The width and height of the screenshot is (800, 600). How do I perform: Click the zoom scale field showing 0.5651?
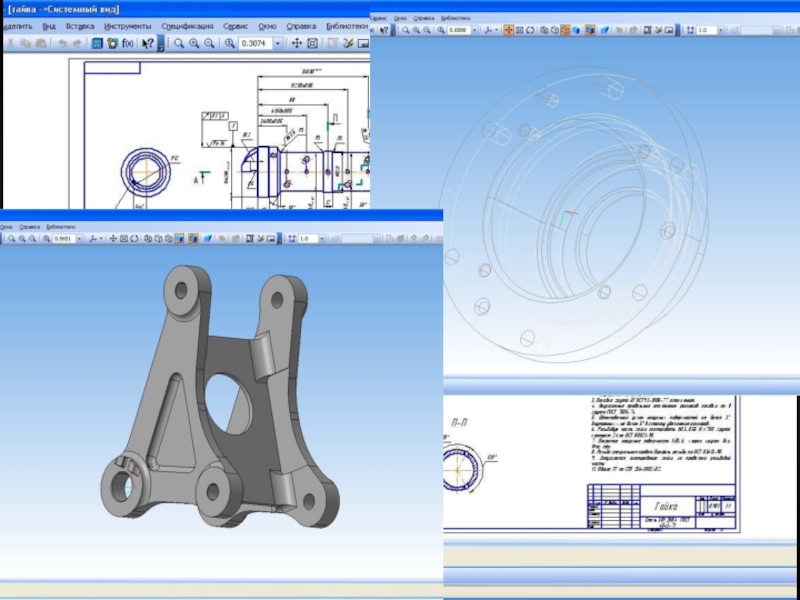point(64,239)
